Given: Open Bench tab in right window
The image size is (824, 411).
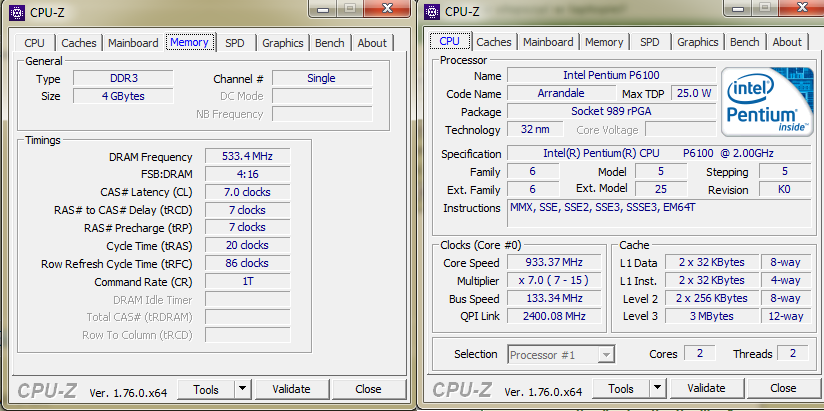Looking at the screenshot, I should click(x=745, y=42).
